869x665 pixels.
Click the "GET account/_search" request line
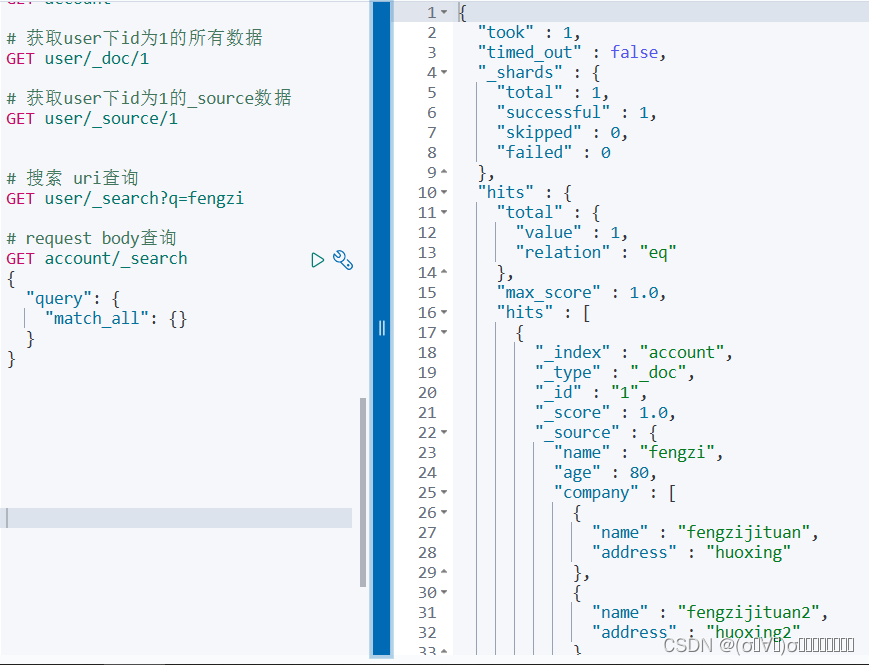(97, 259)
